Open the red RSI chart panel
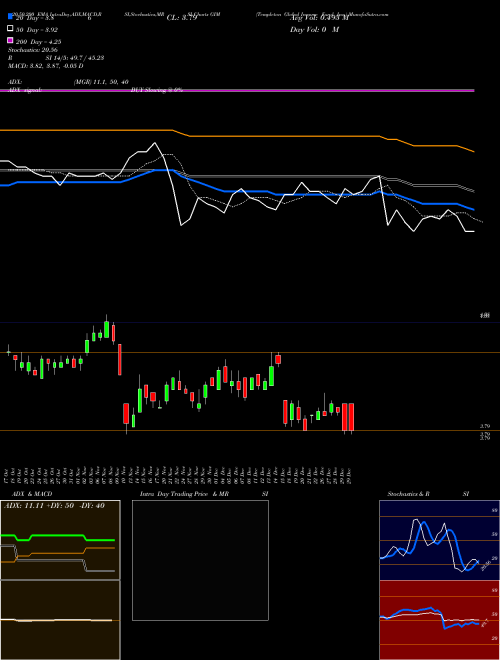Image resolution: width=500 pixels, height=660 pixels. pos(439,620)
